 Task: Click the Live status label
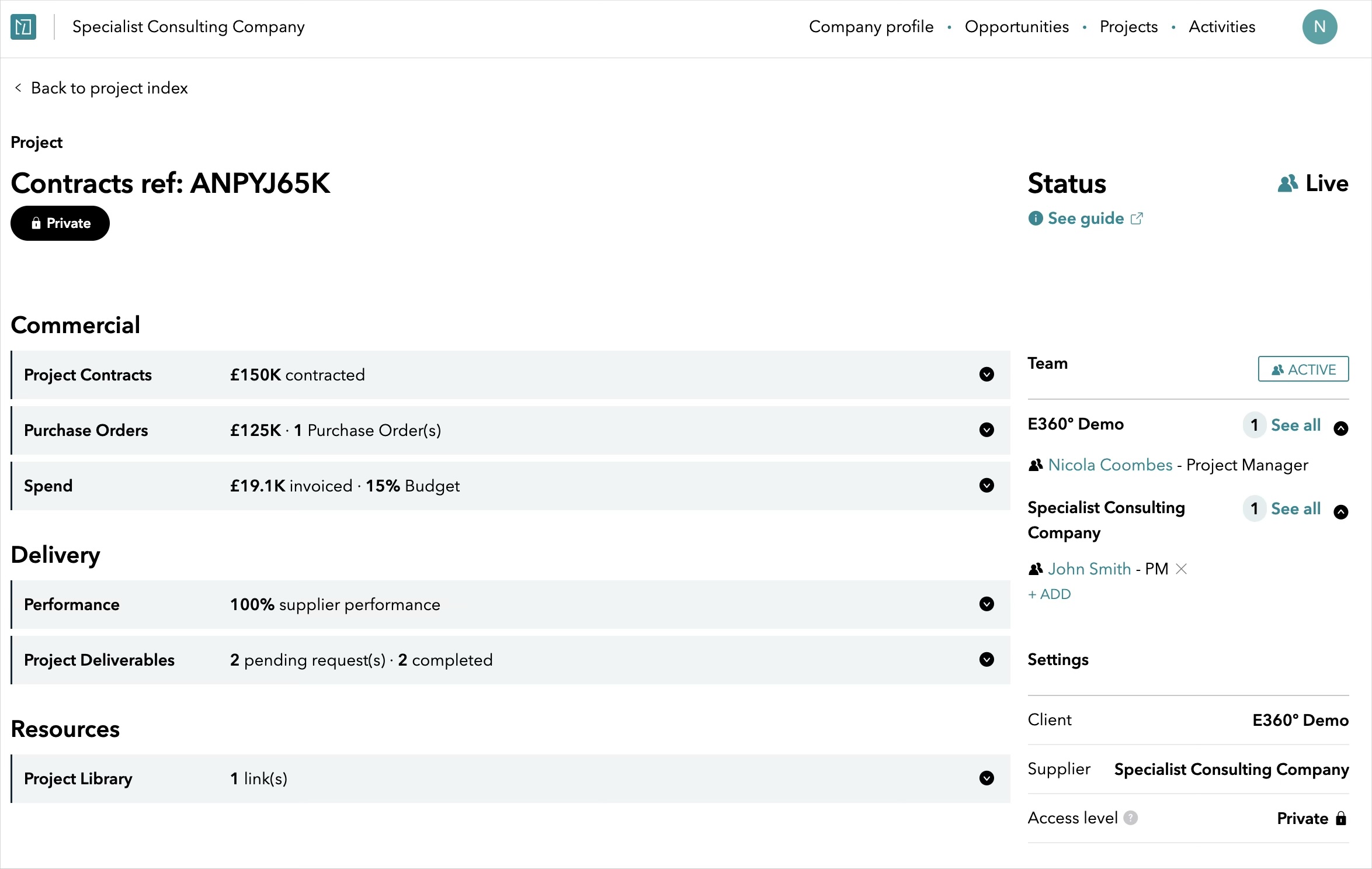[1326, 184]
